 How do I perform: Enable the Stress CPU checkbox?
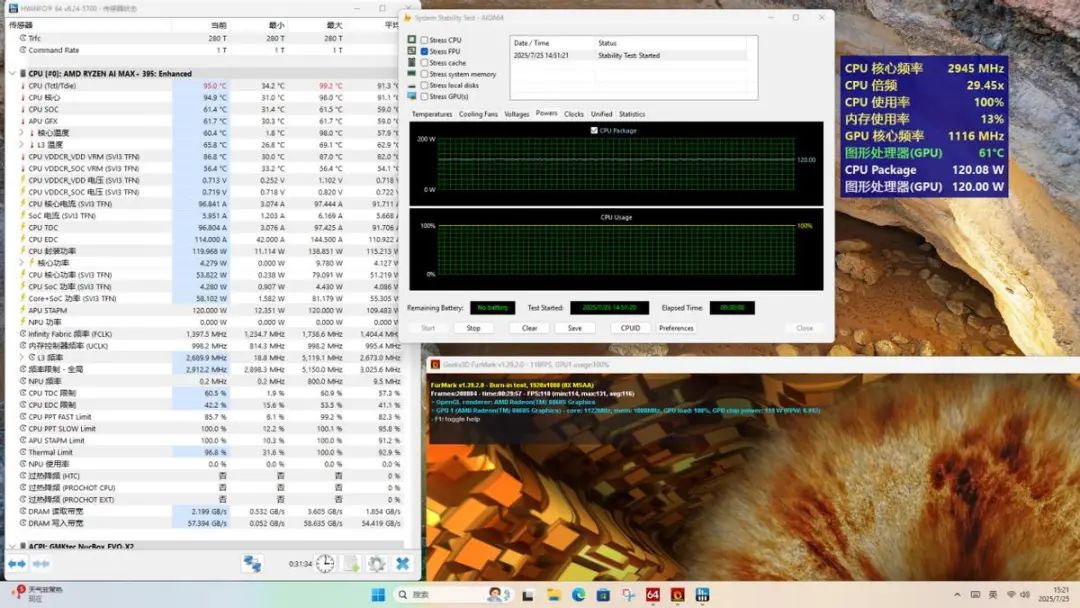pos(424,40)
